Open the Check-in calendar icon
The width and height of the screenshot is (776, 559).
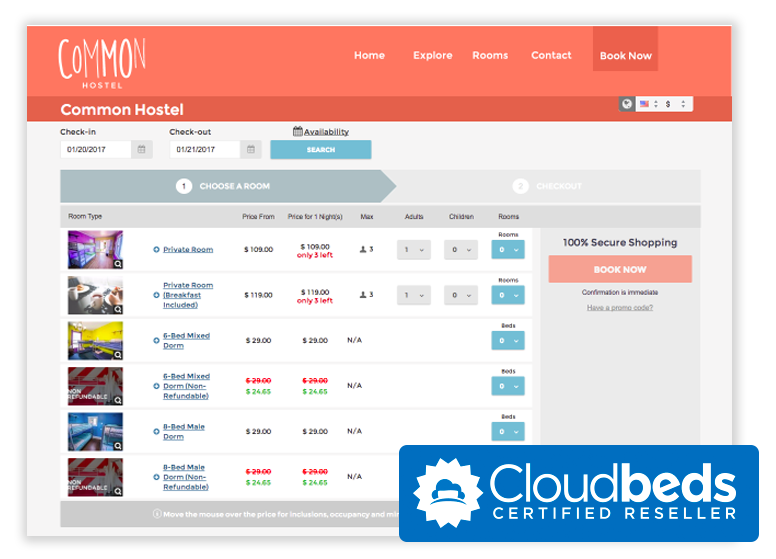click(142, 149)
